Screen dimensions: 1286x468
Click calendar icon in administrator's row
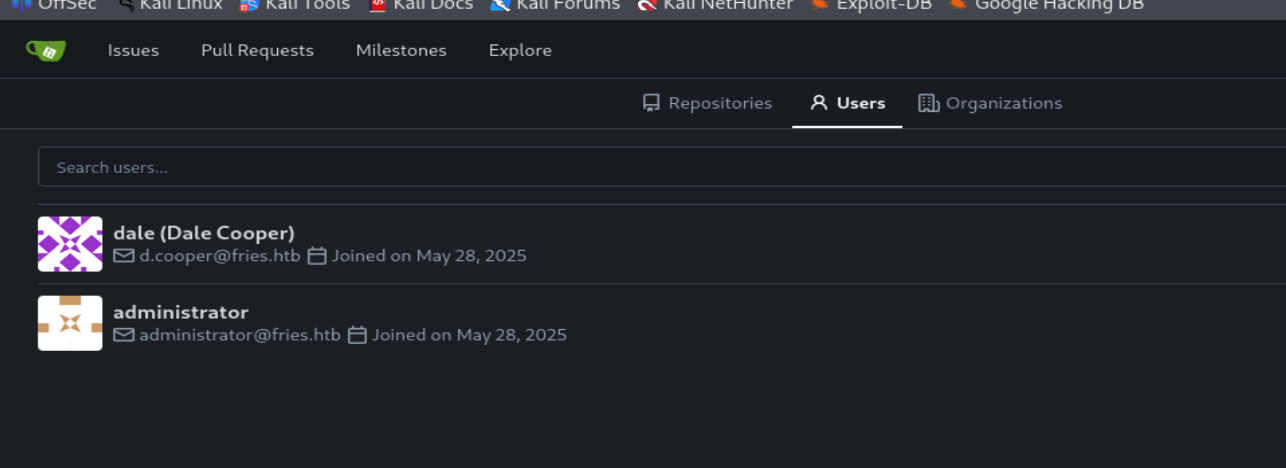tap(357, 335)
